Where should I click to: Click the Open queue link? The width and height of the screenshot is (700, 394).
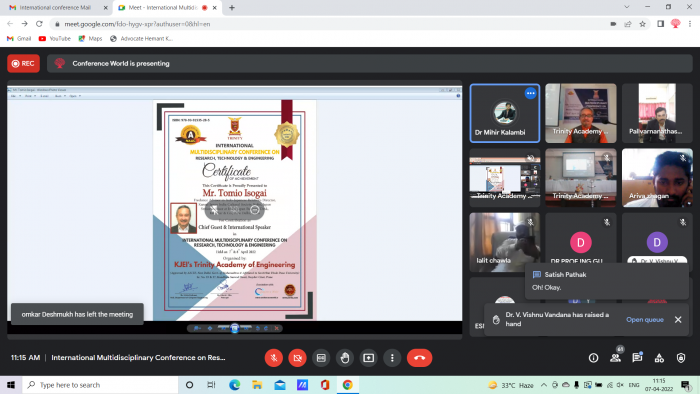pos(645,319)
